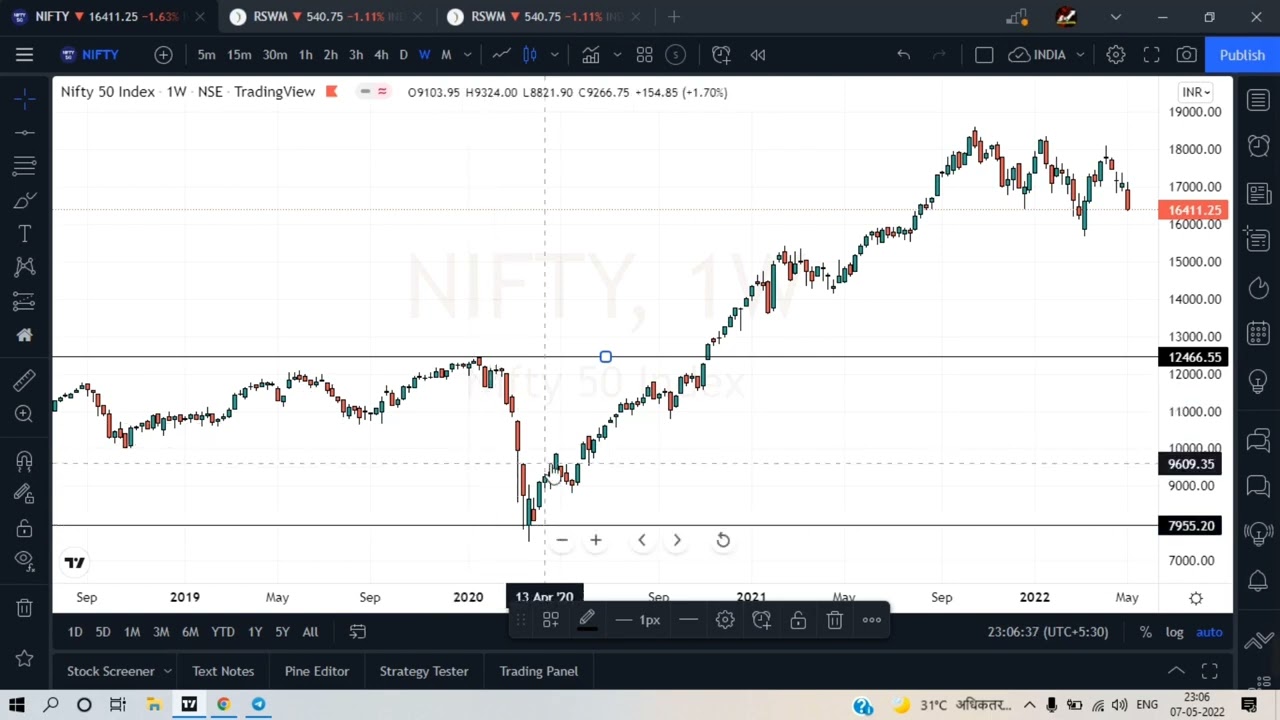The height and width of the screenshot is (720, 1280).
Task: Undo the last chart action
Action: (903, 55)
